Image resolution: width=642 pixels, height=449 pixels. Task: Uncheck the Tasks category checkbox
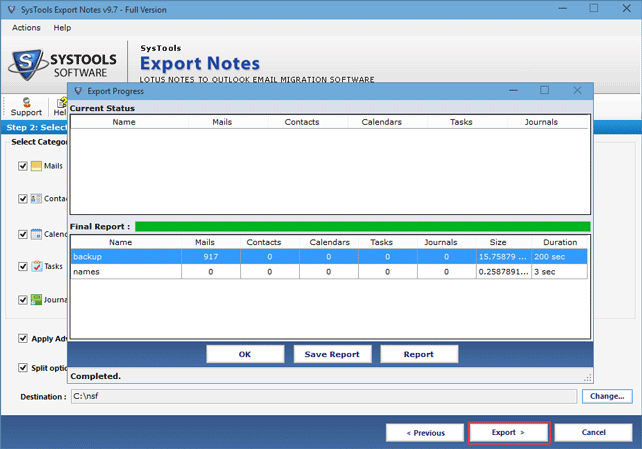23,267
